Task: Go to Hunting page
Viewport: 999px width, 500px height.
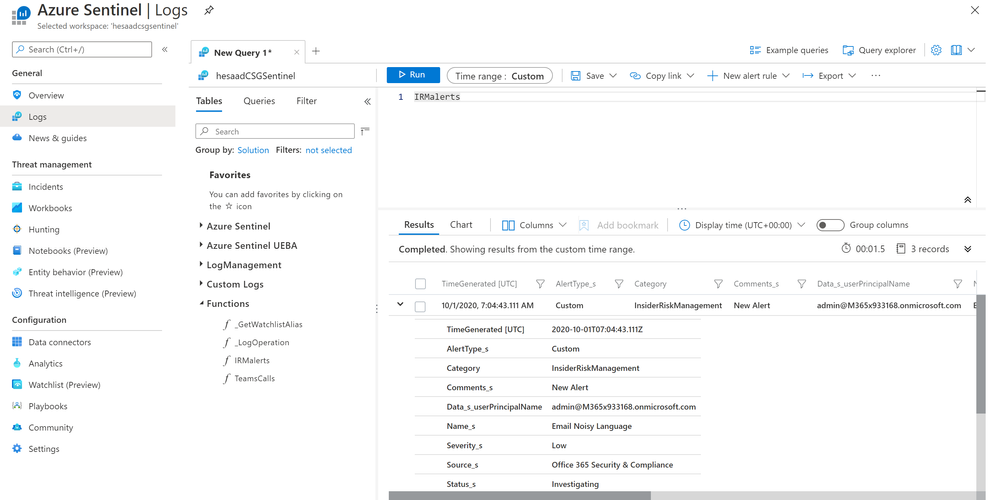Action: point(43,230)
